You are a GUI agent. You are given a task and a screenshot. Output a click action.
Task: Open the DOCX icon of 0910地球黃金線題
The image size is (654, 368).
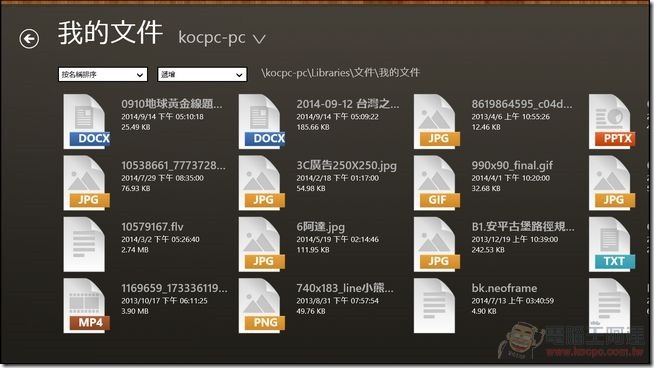pyautogui.click(x=86, y=121)
